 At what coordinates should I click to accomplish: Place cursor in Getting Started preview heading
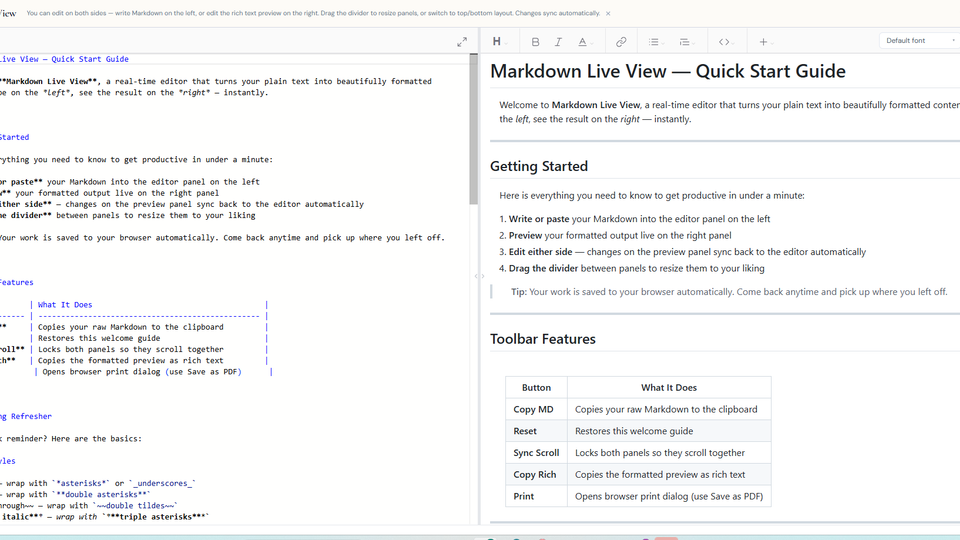[x=539, y=167]
